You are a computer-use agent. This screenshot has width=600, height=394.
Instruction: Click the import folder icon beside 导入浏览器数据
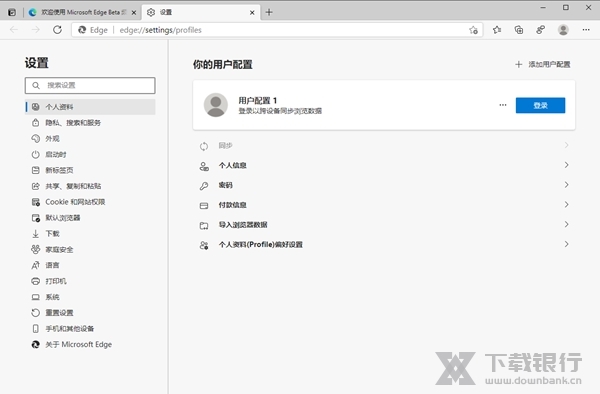[204, 226]
